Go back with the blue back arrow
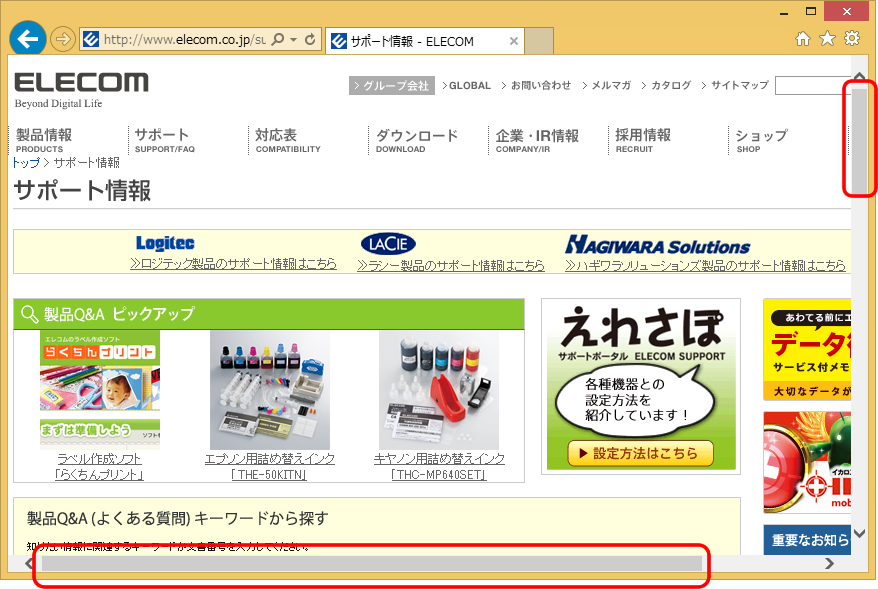This screenshot has height=589, width=878. pos(27,39)
